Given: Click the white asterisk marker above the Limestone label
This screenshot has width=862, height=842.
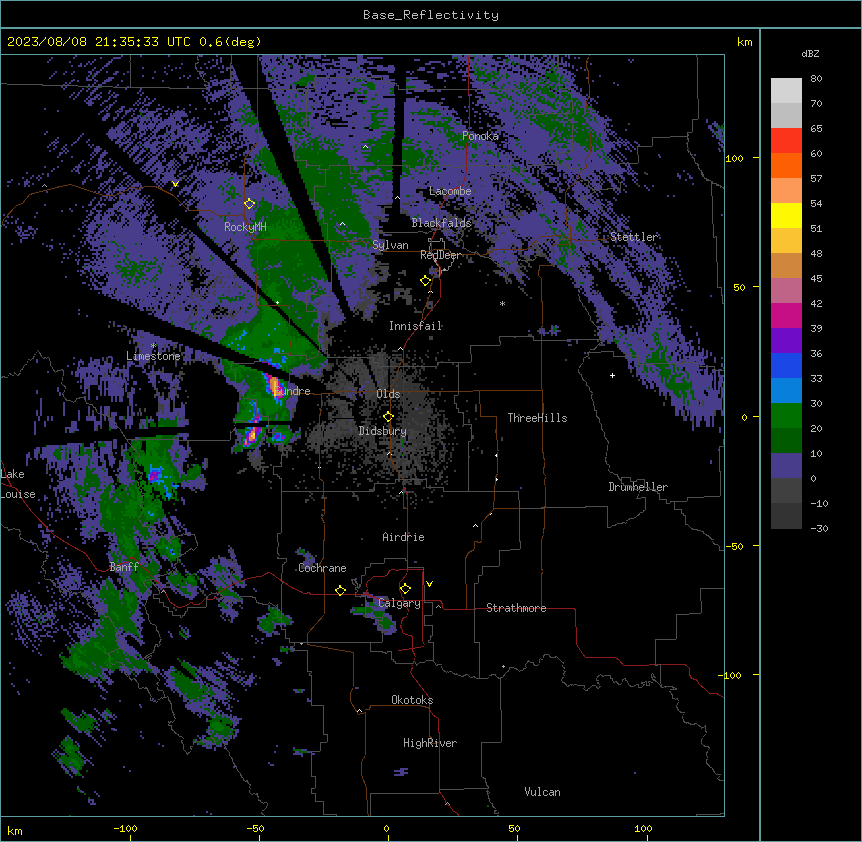Looking at the screenshot, I should coord(153,346).
